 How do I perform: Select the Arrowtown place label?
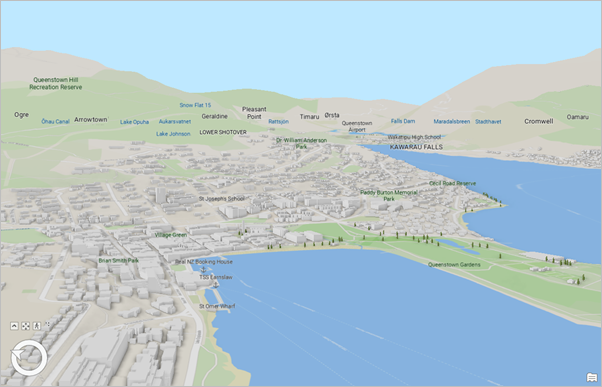pos(91,119)
